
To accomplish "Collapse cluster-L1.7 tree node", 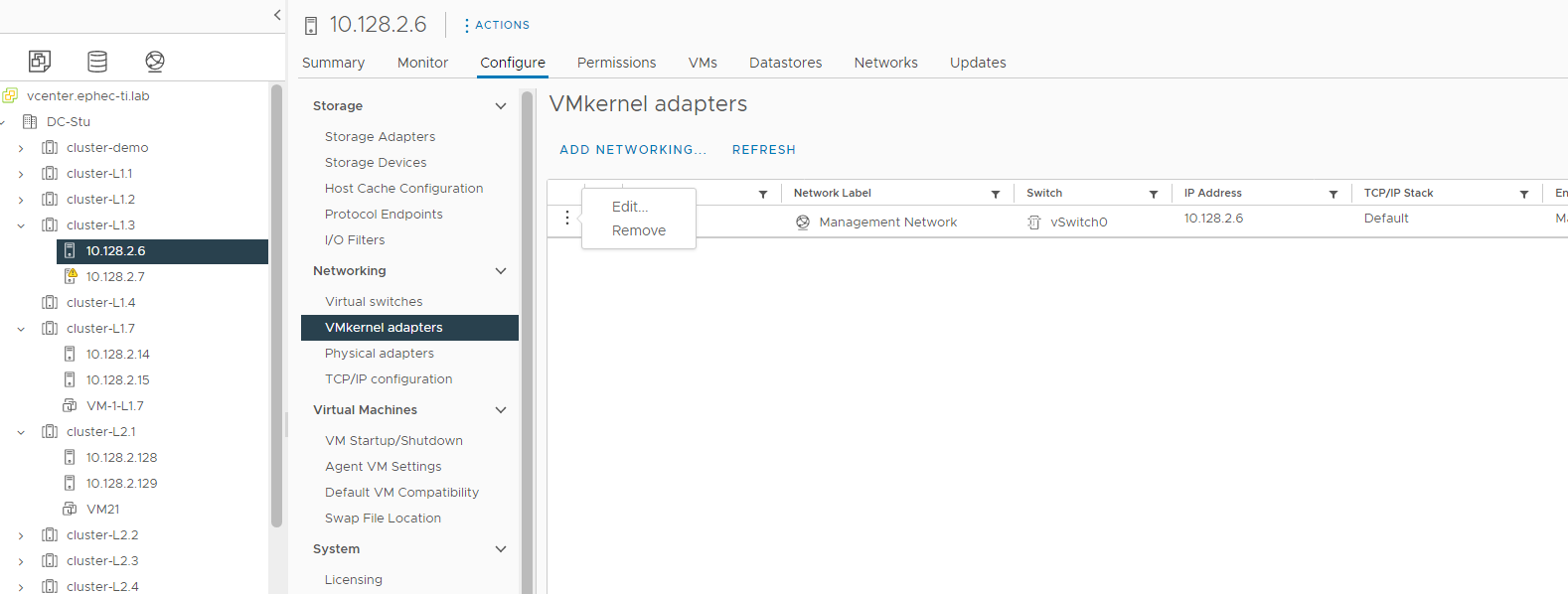I will click(21, 329).
